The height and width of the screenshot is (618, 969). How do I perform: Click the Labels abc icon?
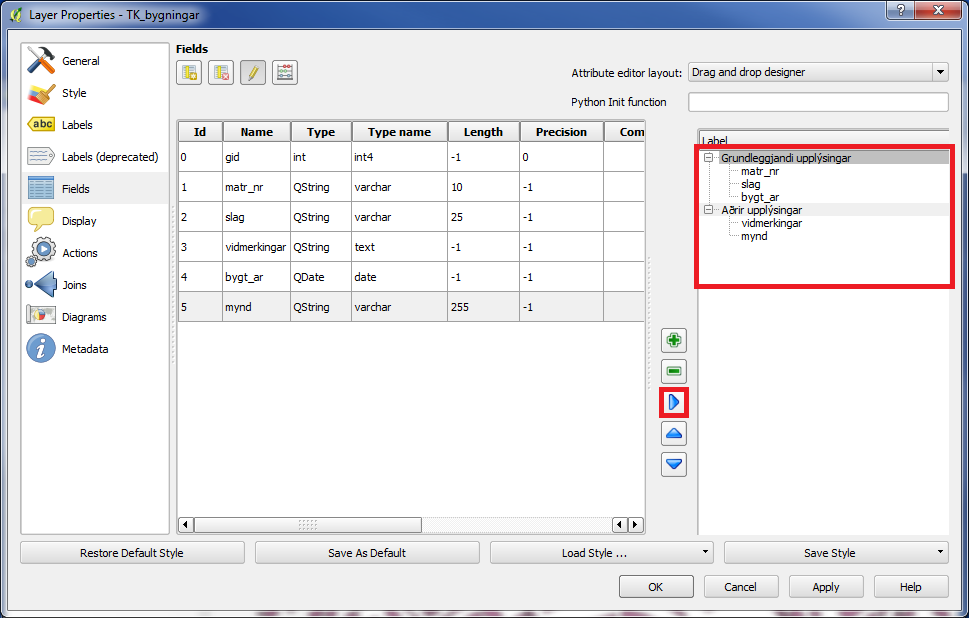click(x=41, y=124)
